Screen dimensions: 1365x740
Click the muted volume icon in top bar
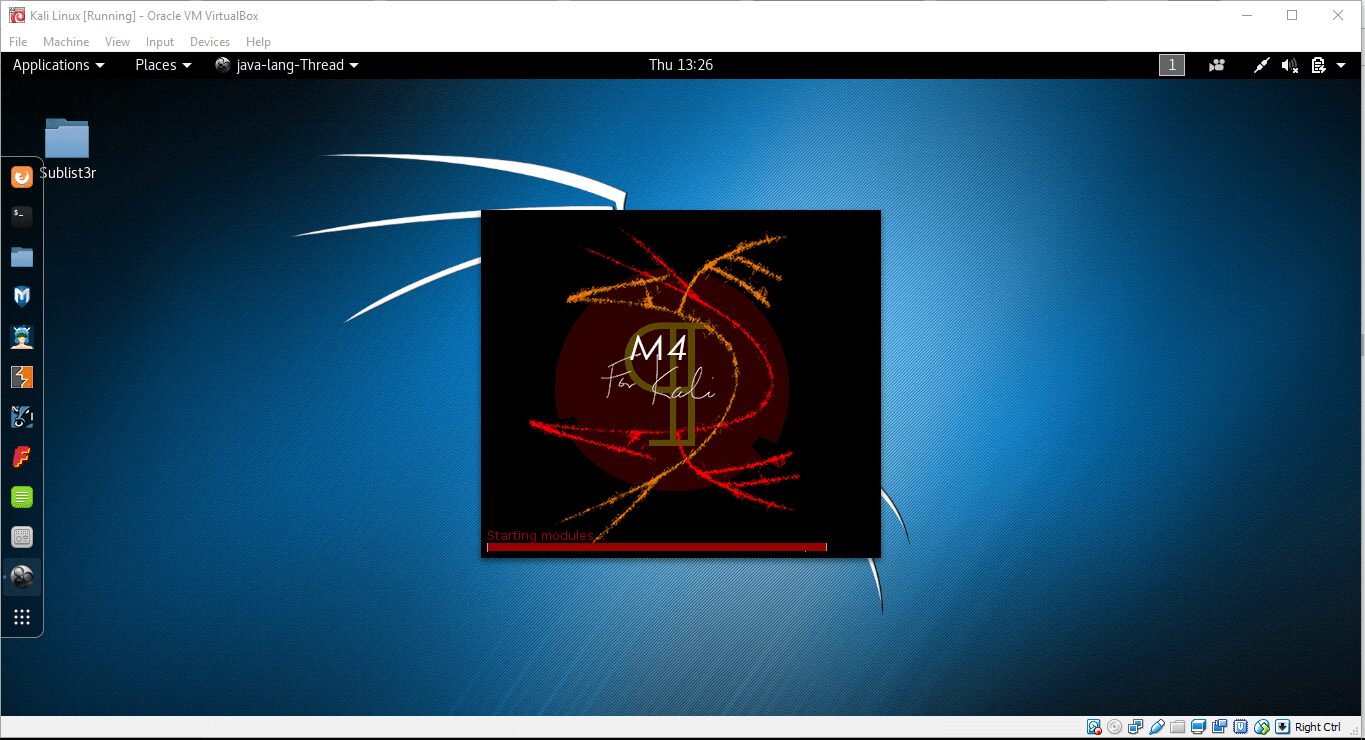click(1290, 65)
